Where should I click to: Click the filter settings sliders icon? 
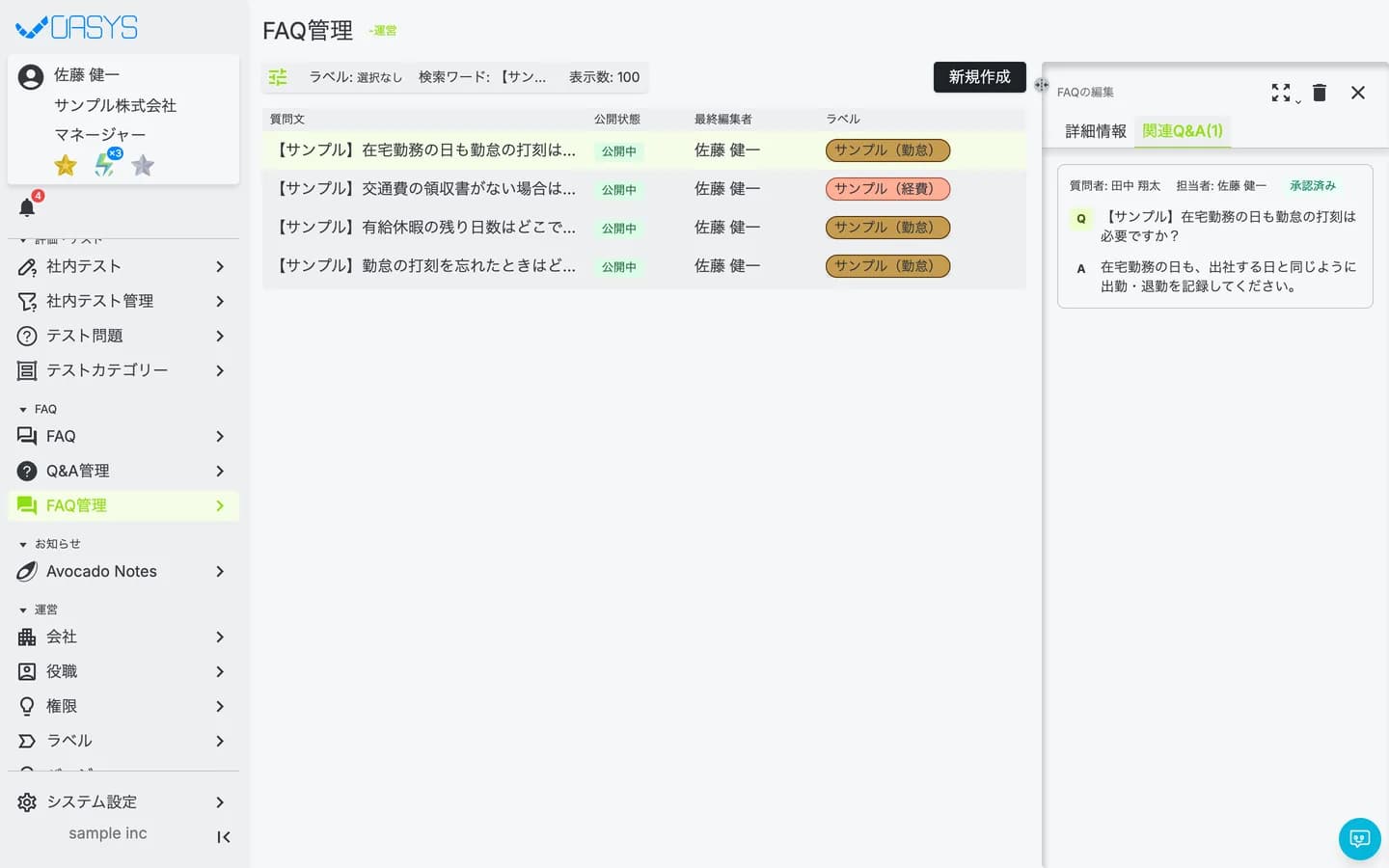coord(278,77)
